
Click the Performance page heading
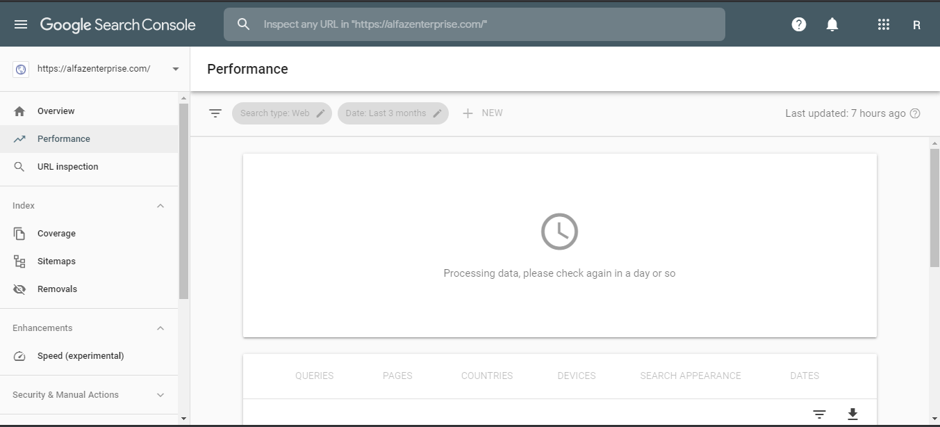pyautogui.click(x=248, y=69)
